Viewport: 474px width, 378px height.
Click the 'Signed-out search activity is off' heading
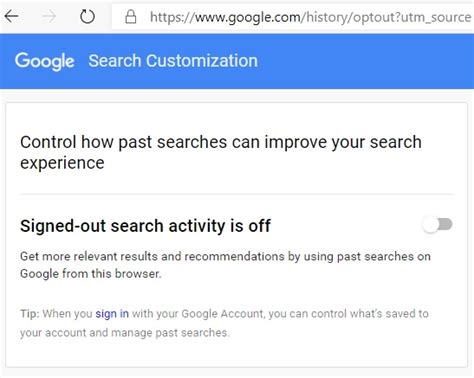pos(145,226)
